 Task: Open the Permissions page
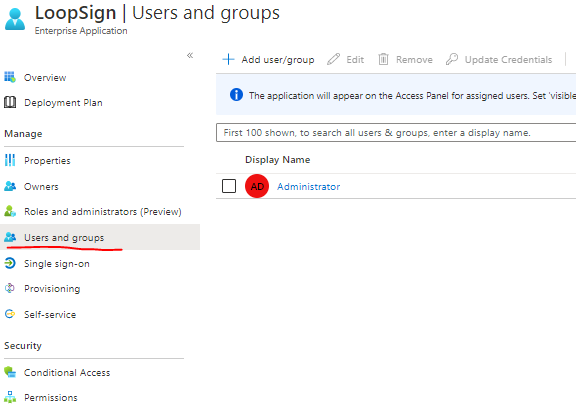(x=51, y=398)
